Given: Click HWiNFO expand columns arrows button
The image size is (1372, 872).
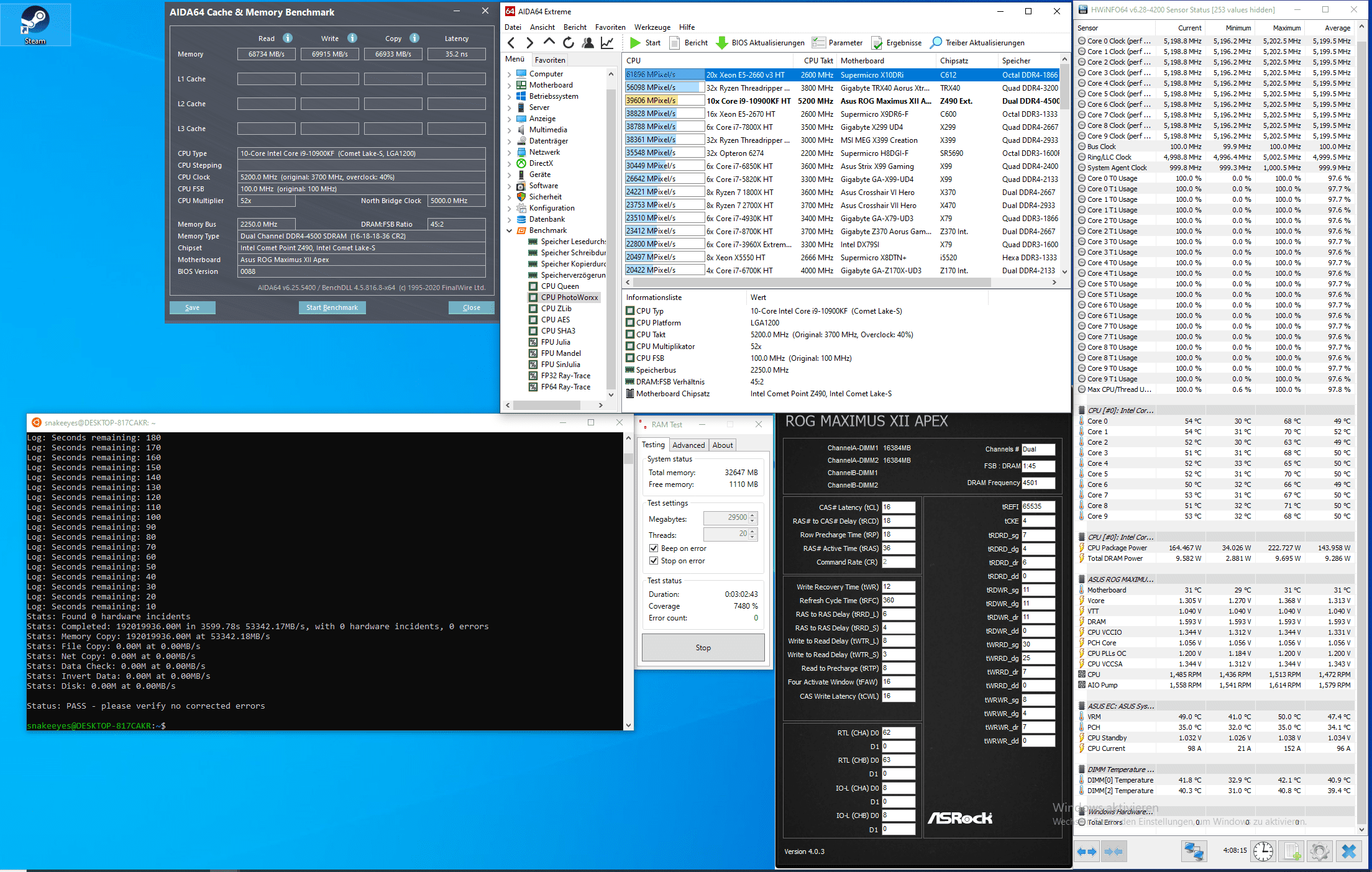Looking at the screenshot, I should [1087, 852].
